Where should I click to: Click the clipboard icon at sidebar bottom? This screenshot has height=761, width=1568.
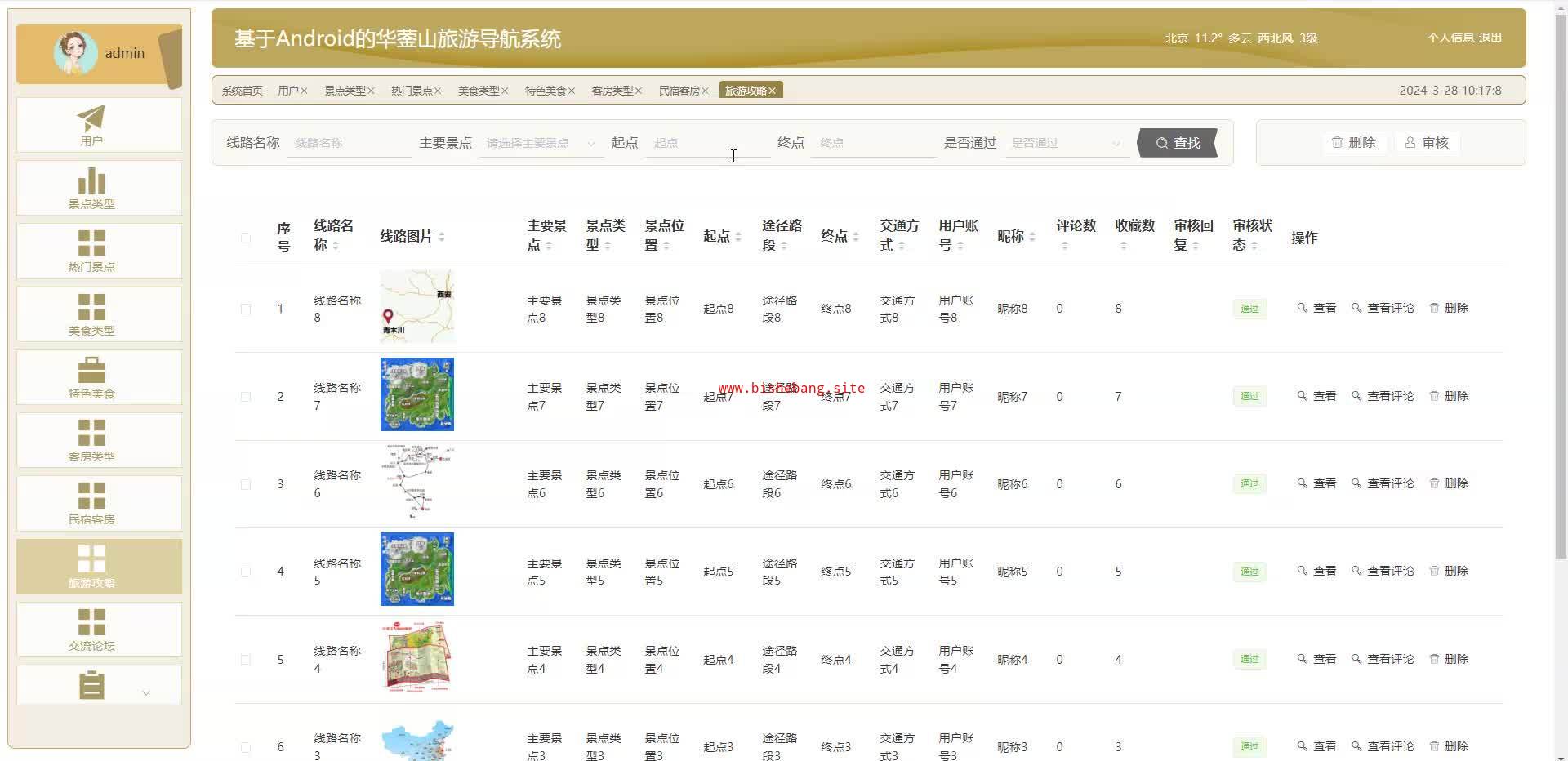point(91,685)
